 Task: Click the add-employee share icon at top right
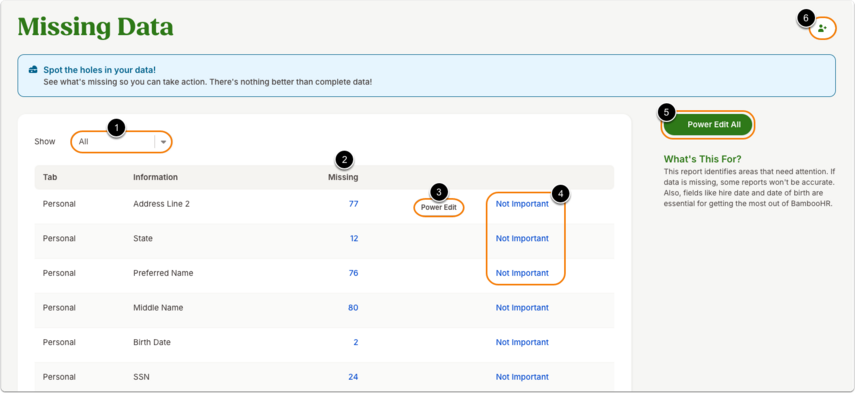click(822, 29)
